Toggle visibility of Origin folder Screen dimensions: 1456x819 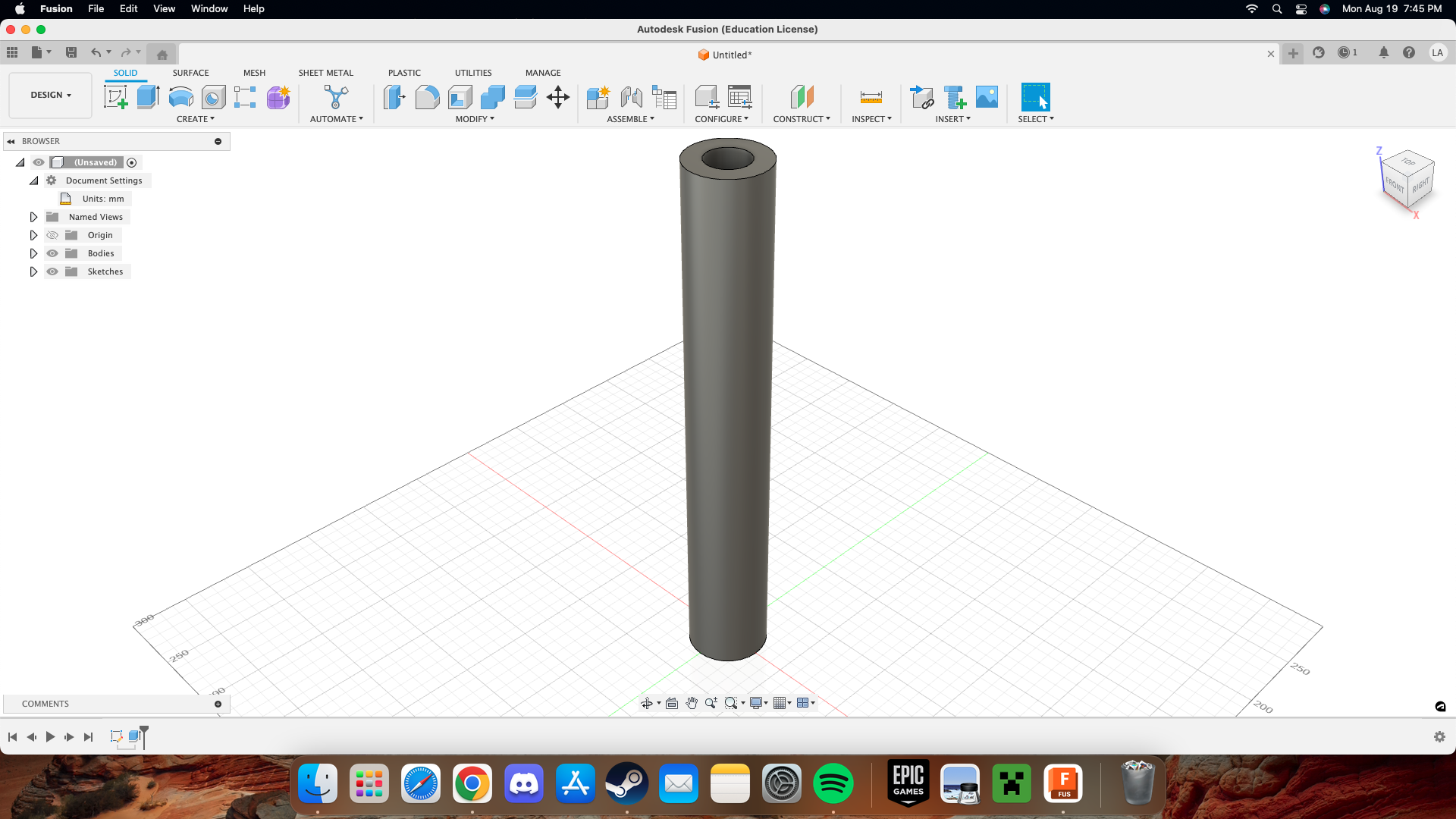pos(52,235)
